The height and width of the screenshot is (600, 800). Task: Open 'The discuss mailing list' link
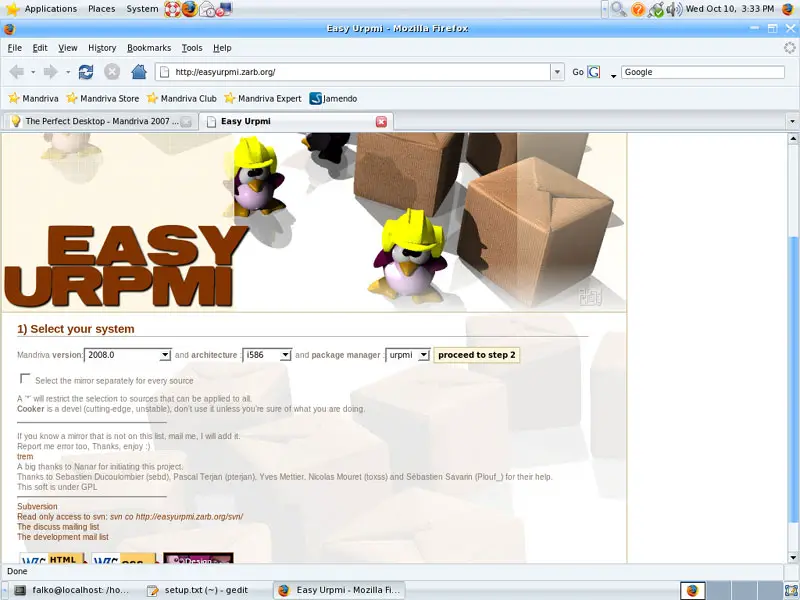tap(58, 527)
